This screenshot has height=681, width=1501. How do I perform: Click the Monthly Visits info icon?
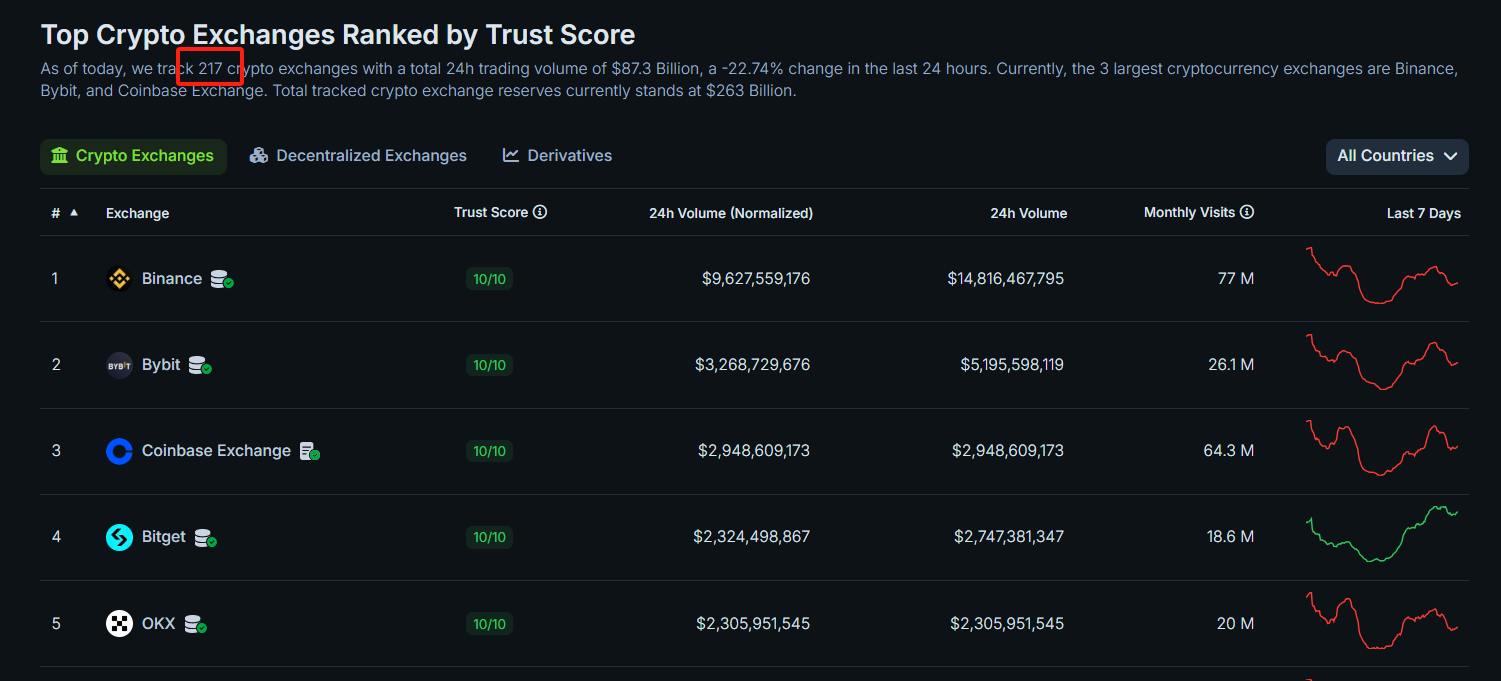[x=1247, y=212]
